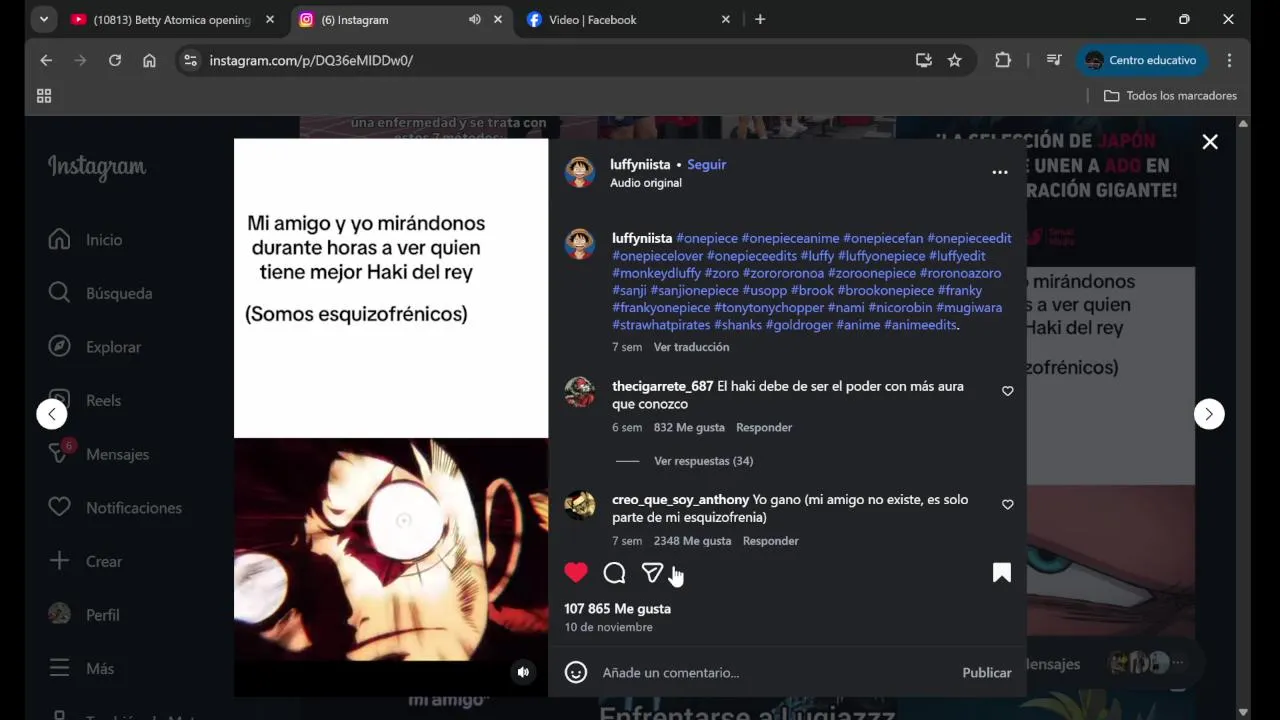Follow luffyniista with the Seguir link
The width and height of the screenshot is (1280, 720).
706,165
